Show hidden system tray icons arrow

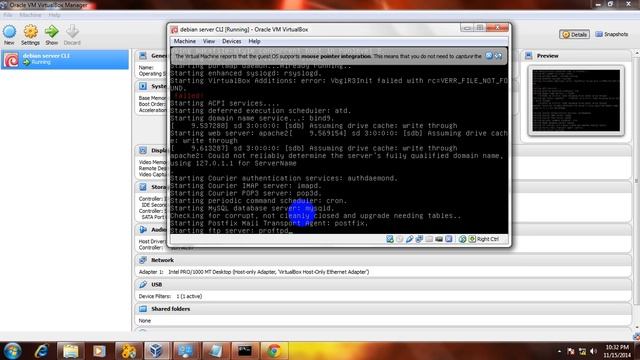(x=559, y=351)
